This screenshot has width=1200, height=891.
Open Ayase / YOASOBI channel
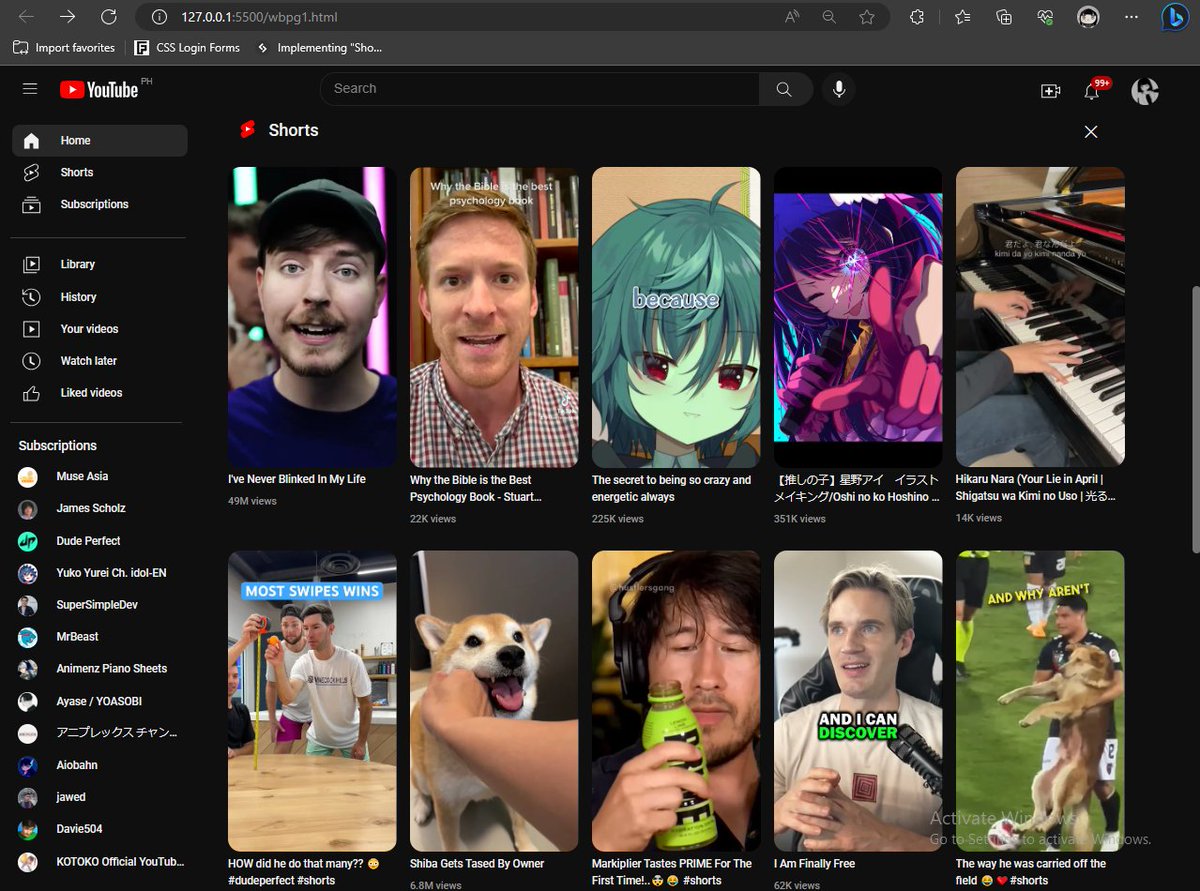point(99,702)
